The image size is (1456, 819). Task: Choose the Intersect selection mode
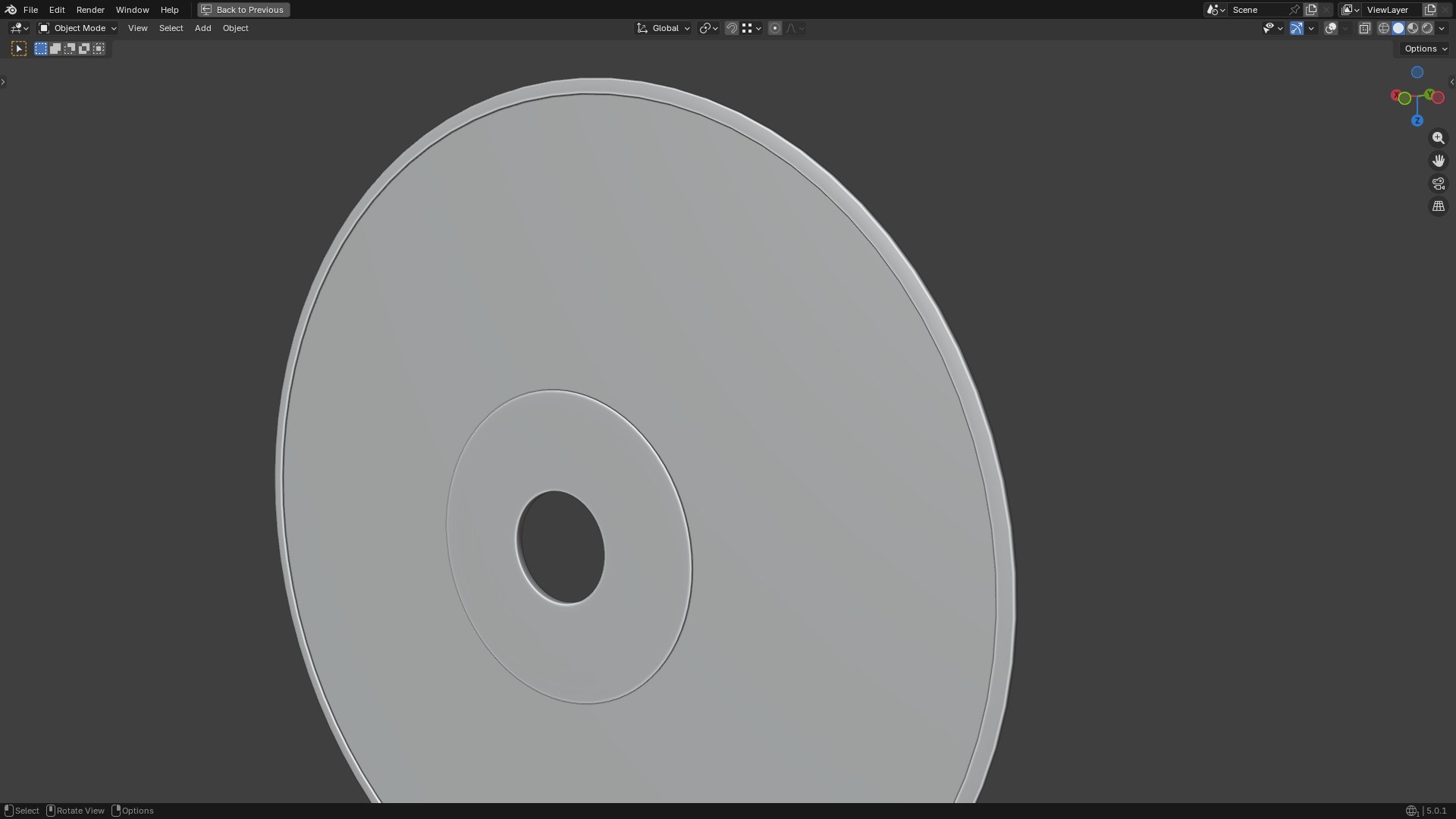(99, 49)
